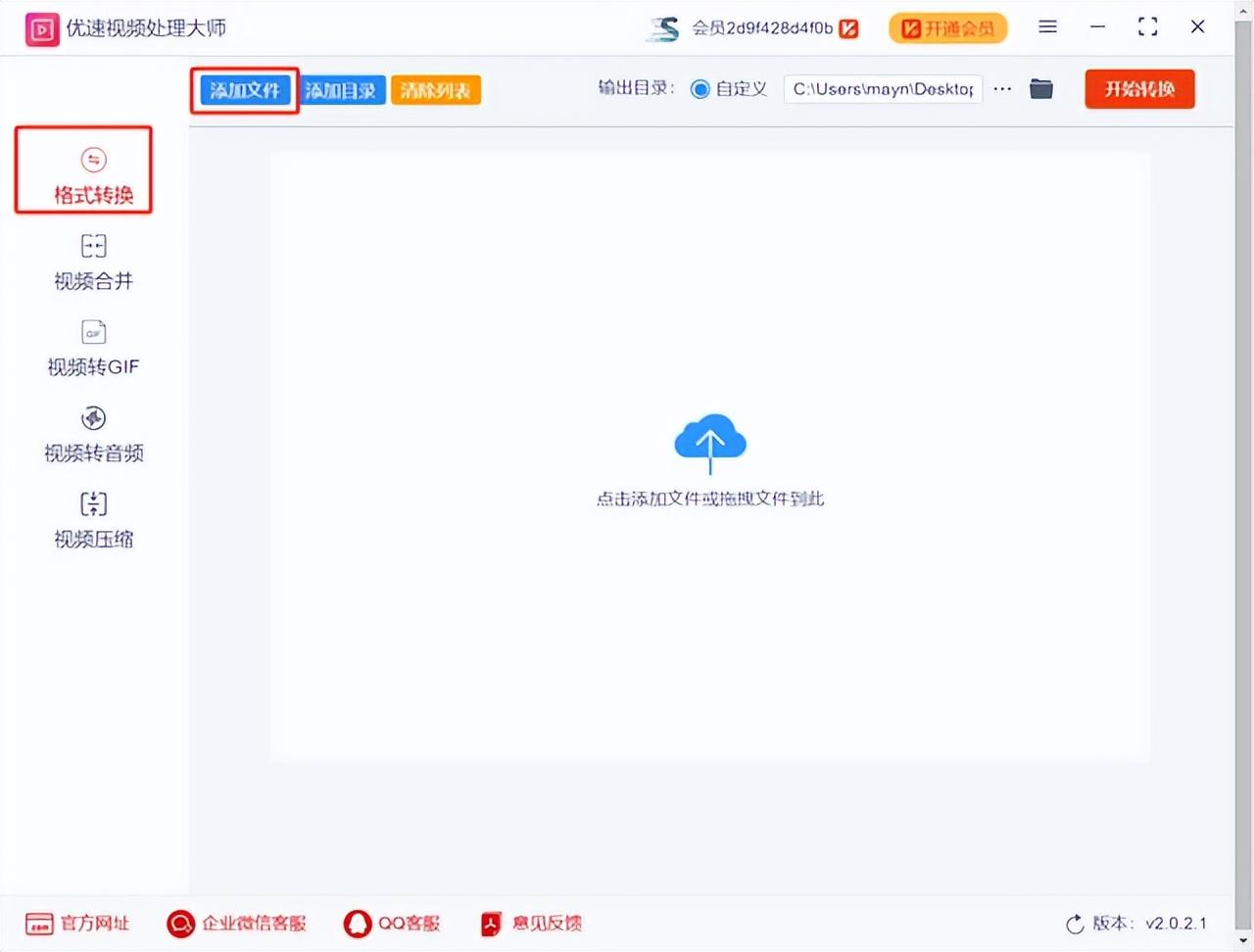Click the three-dot browse path button

(x=1002, y=89)
